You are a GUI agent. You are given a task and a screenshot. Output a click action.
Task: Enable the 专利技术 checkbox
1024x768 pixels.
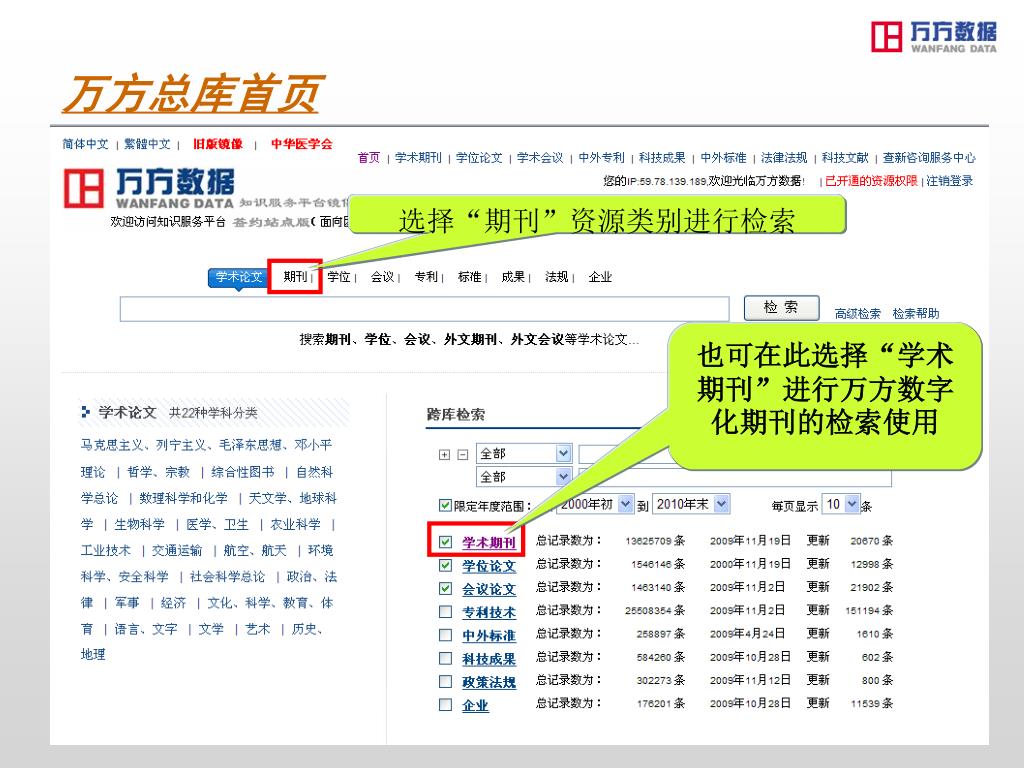pos(445,612)
